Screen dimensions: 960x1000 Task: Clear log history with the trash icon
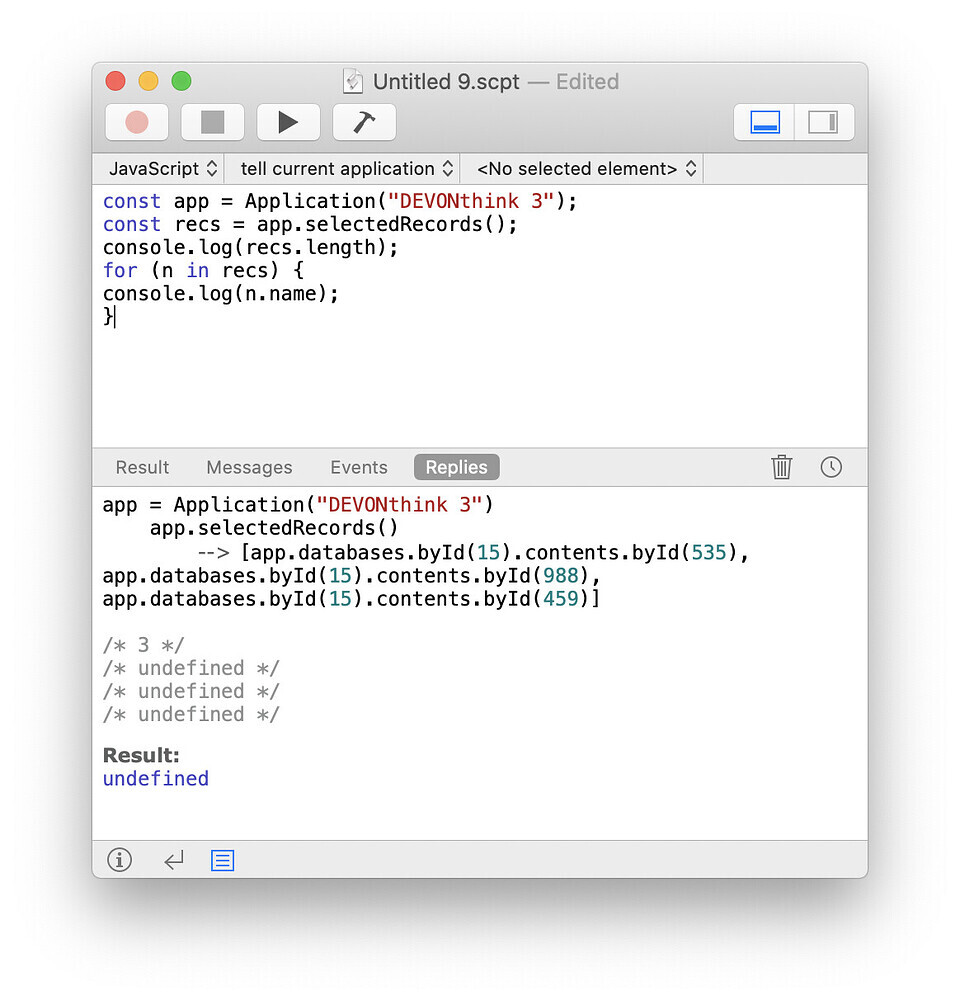pyautogui.click(x=782, y=467)
